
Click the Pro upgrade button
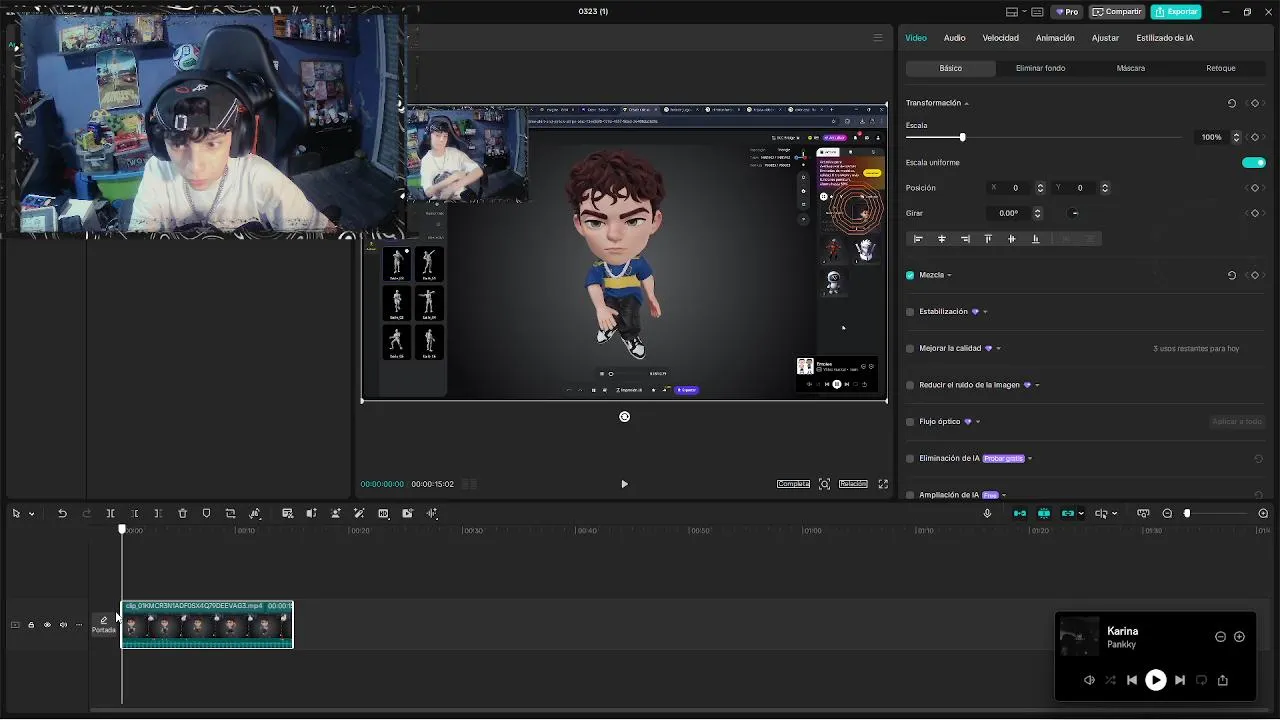[1067, 12]
